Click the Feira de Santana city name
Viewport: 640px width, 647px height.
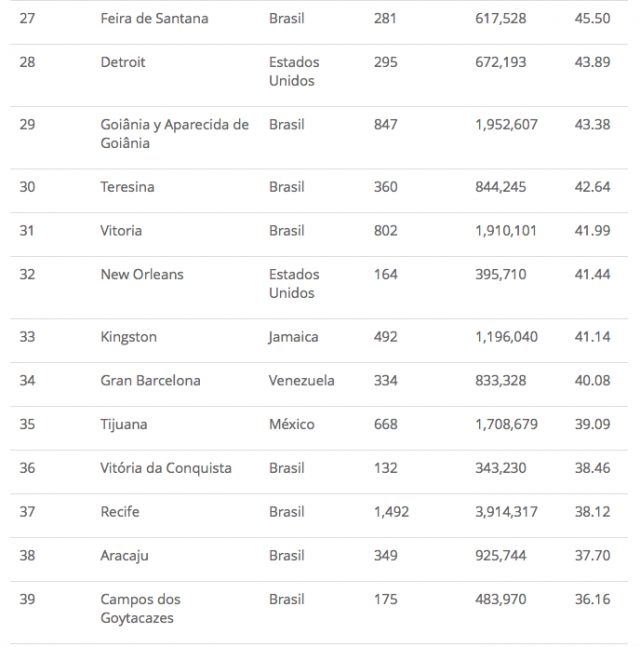(x=154, y=19)
